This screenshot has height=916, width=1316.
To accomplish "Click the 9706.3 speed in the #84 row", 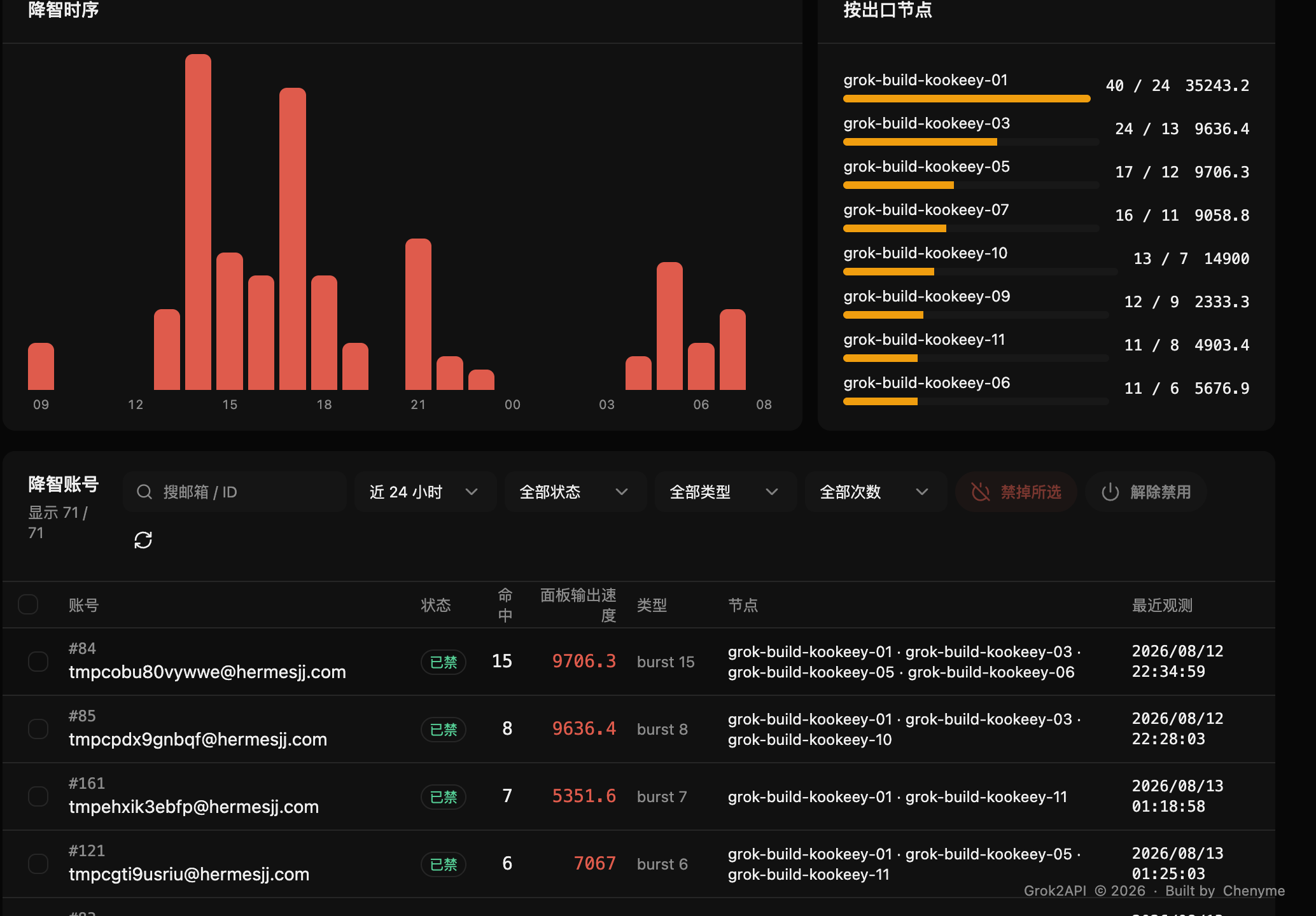I will [584, 661].
